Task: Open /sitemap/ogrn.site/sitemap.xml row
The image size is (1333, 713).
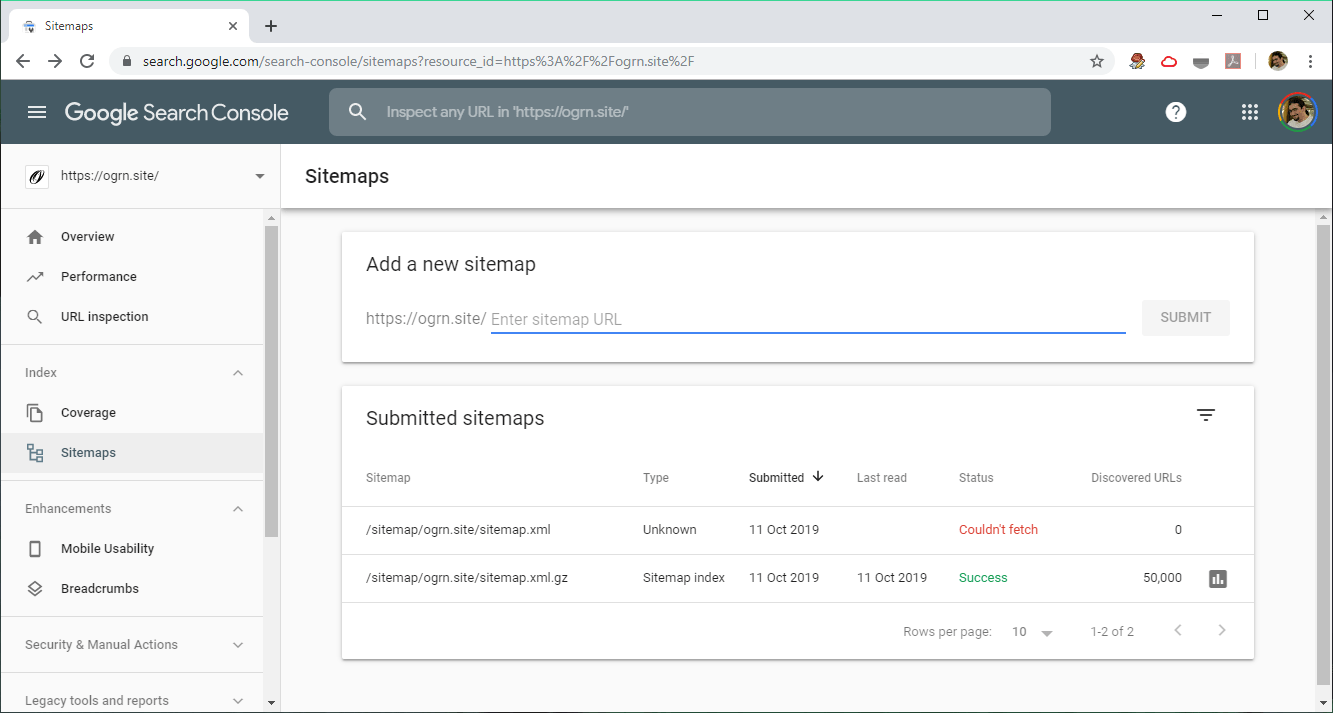Action: click(x=798, y=530)
